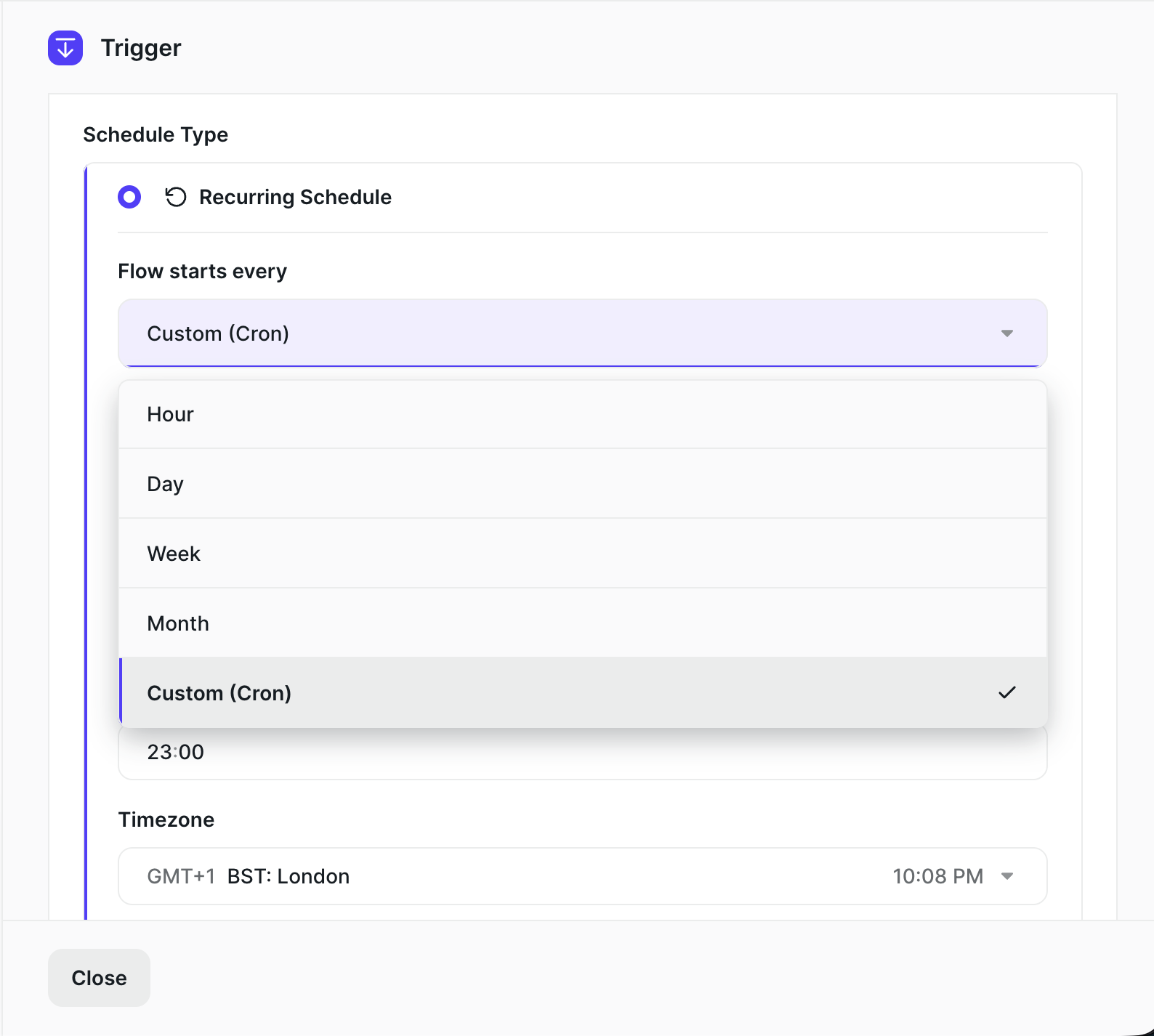
Task: Click the Flow starts every label
Action: tap(203, 271)
